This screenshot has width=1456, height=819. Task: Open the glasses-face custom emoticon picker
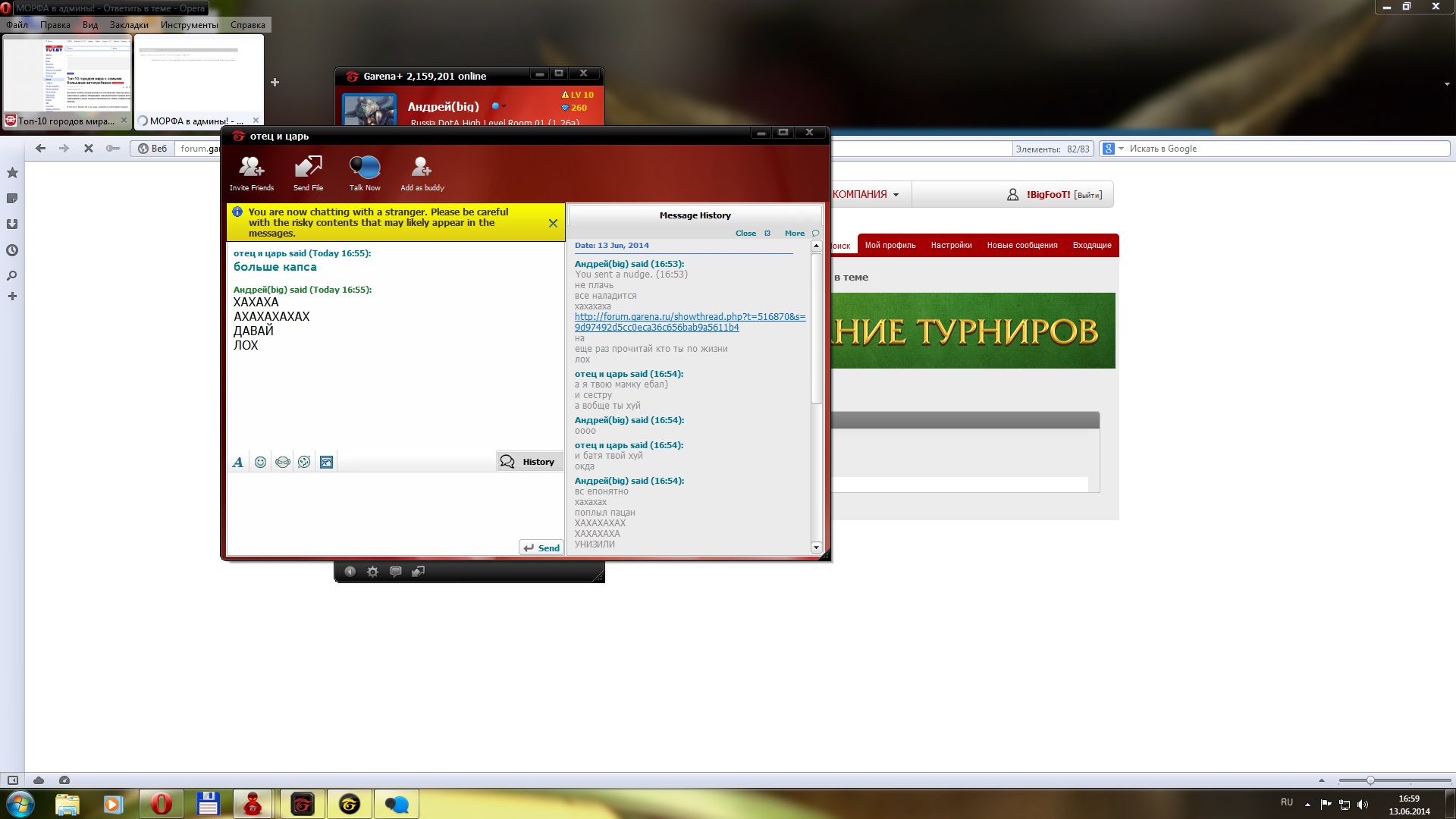[x=283, y=462]
